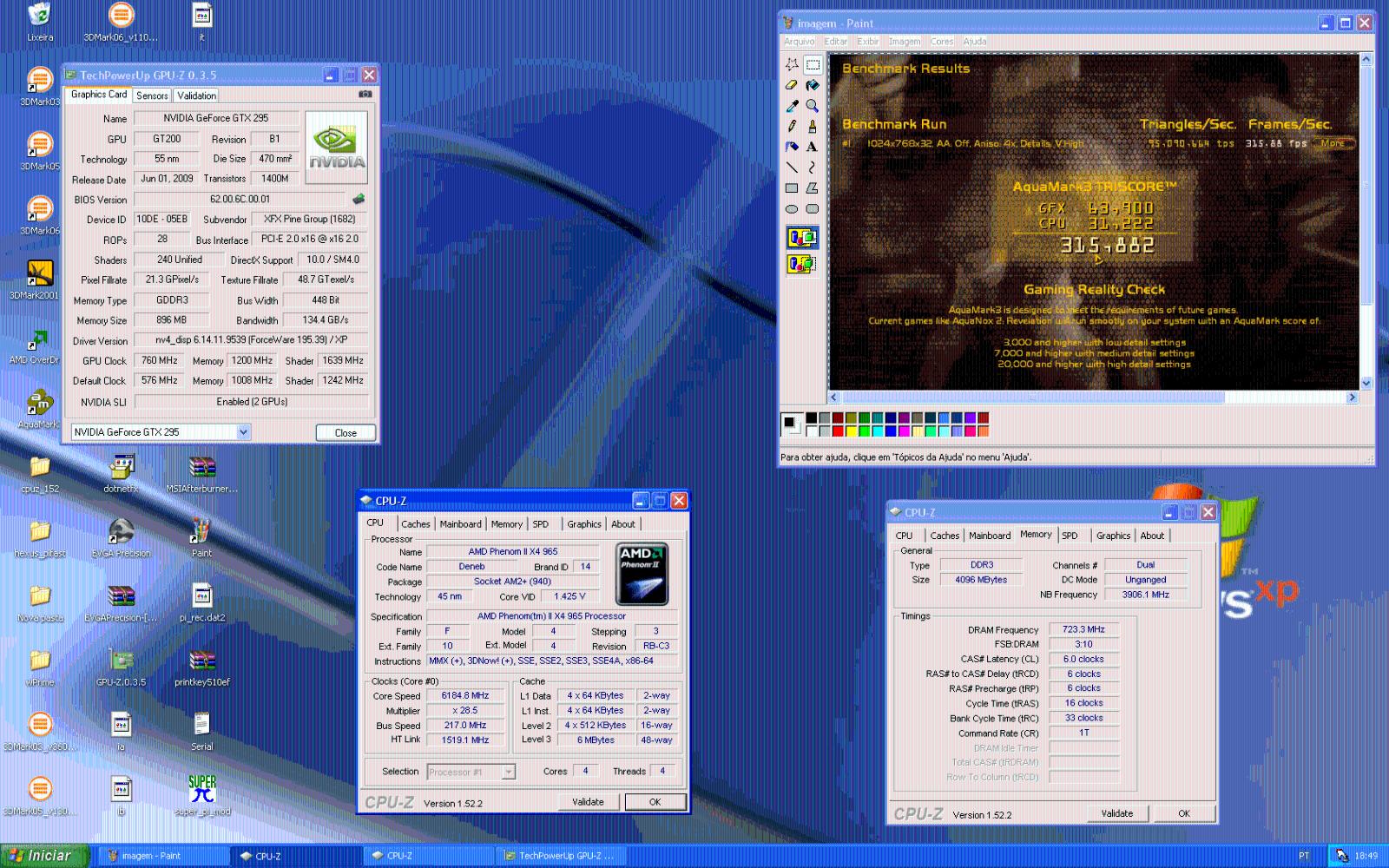Click Paint's horizontal scrollbar right arrow
The width and height of the screenshot is (1389, 868).
pos(1352,398)
